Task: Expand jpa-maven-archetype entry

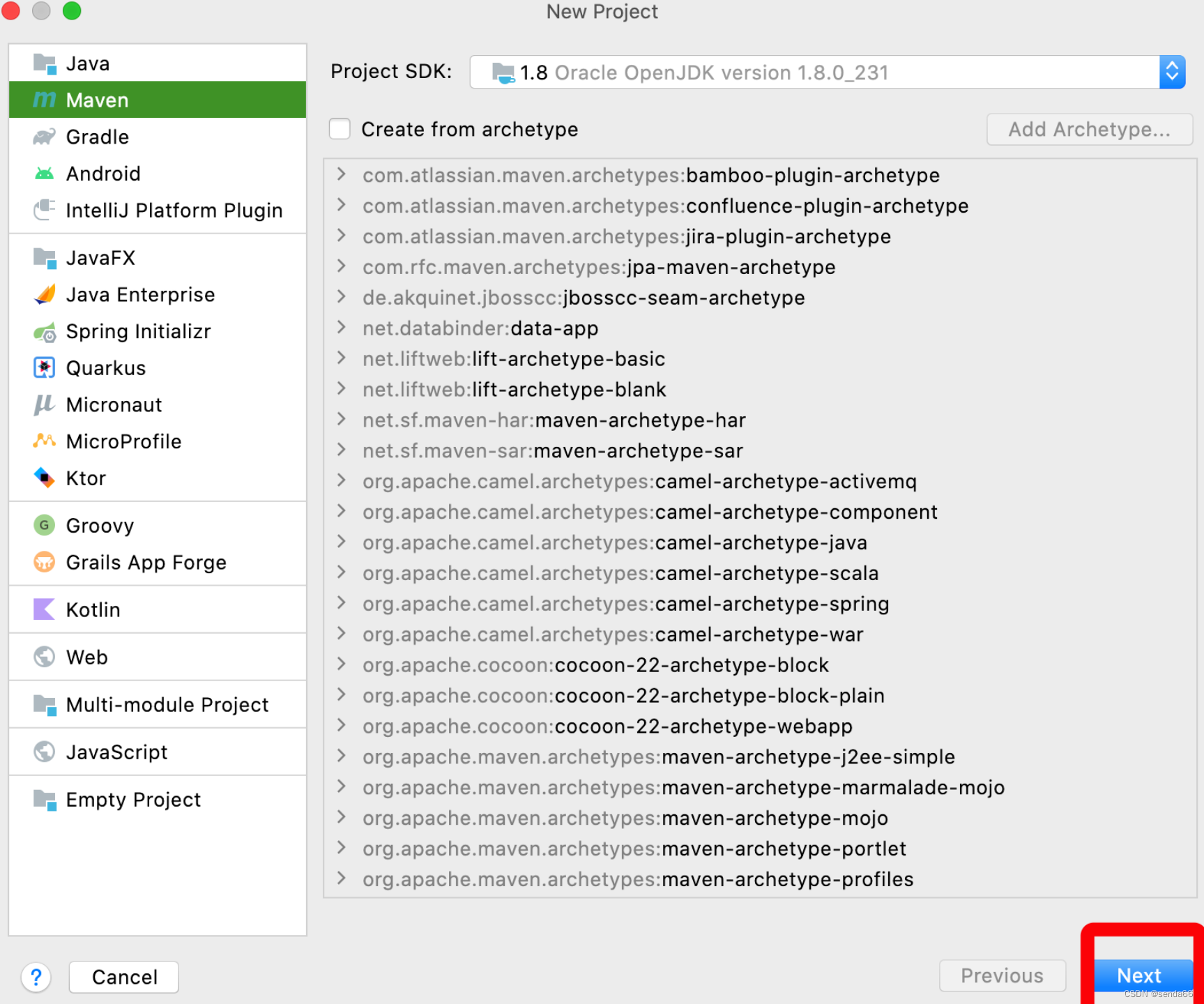Action: [342, 266]
